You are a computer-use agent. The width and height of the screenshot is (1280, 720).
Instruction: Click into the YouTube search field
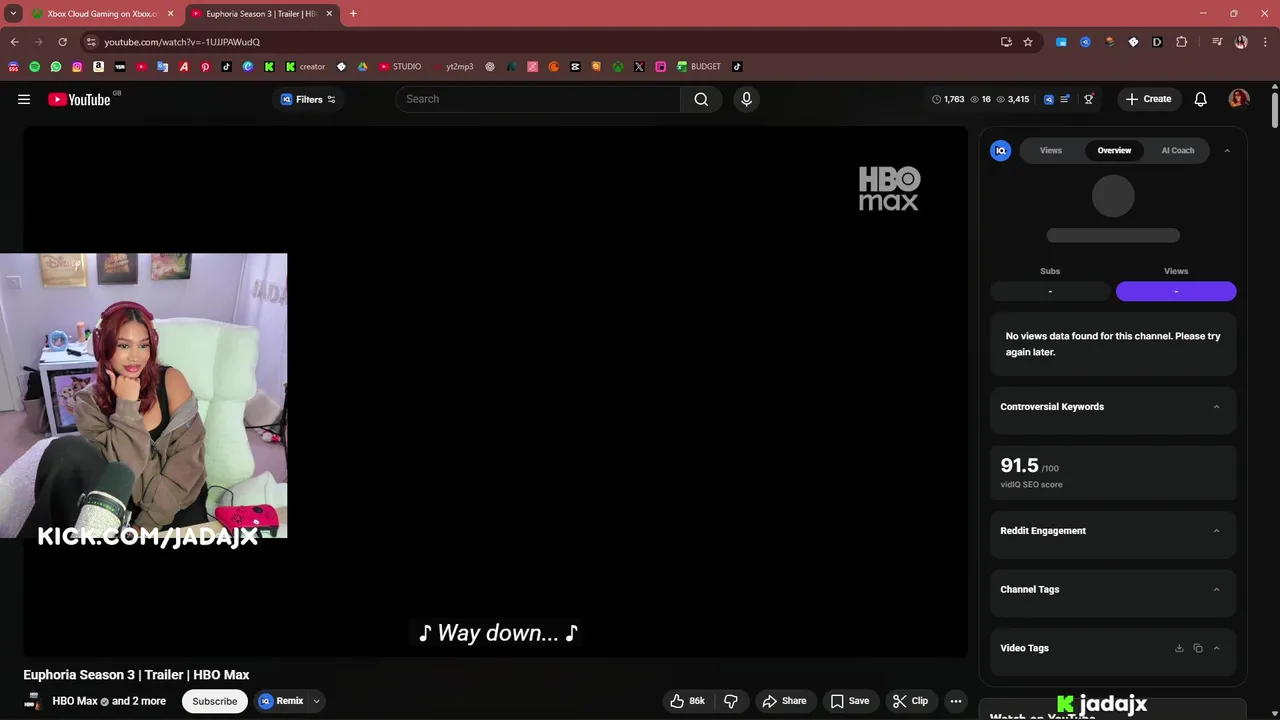click(538, 99)
